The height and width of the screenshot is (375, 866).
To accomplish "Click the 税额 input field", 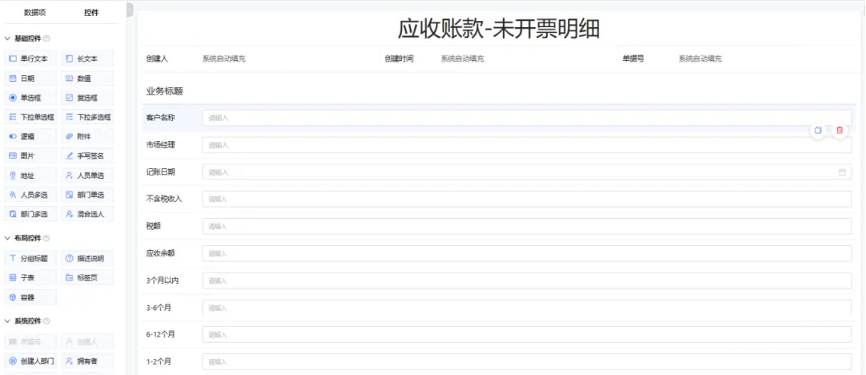I will pyautogui.click(x=526, y=226).
